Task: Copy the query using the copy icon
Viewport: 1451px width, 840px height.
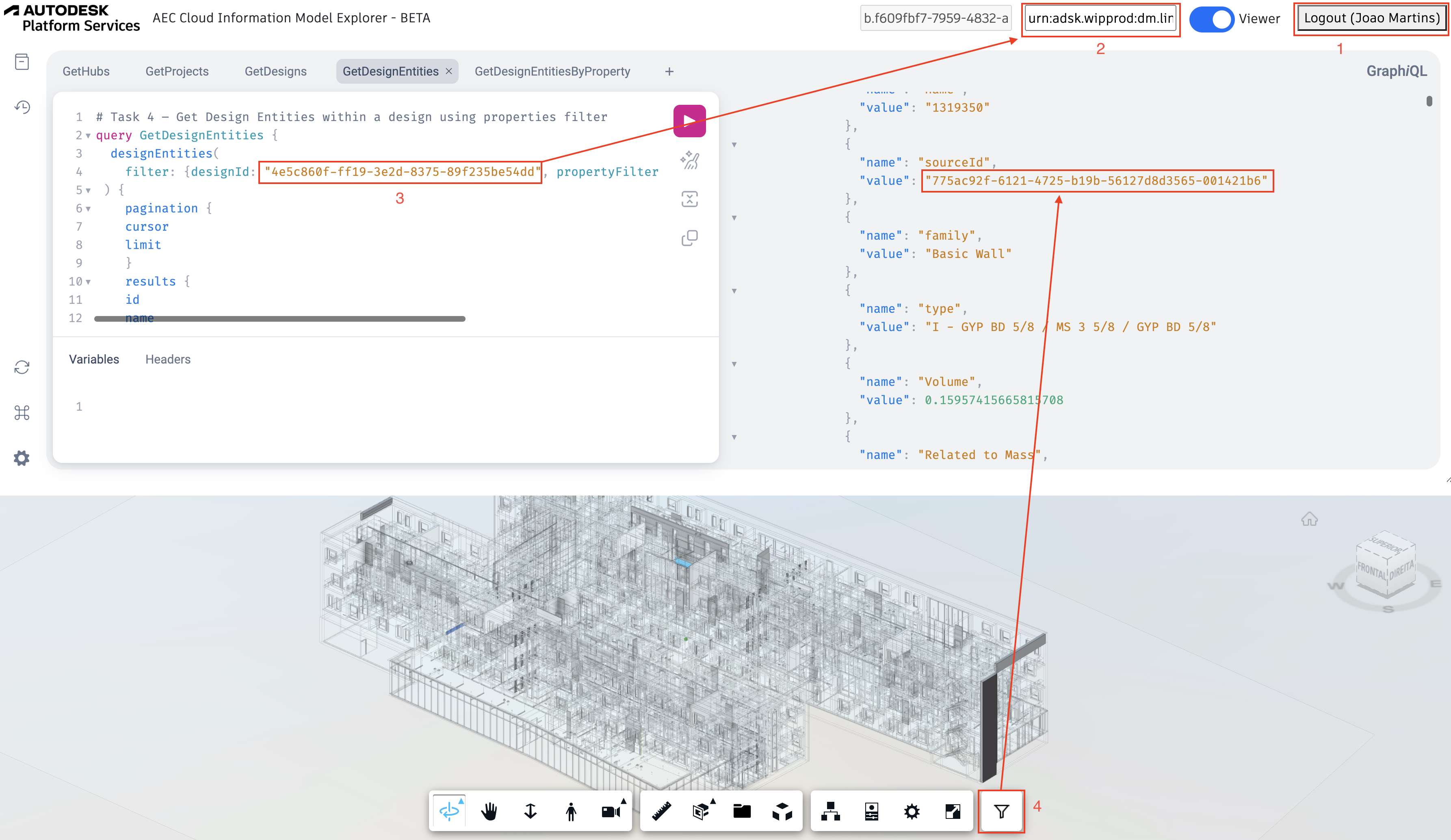Action: [689, 238]
